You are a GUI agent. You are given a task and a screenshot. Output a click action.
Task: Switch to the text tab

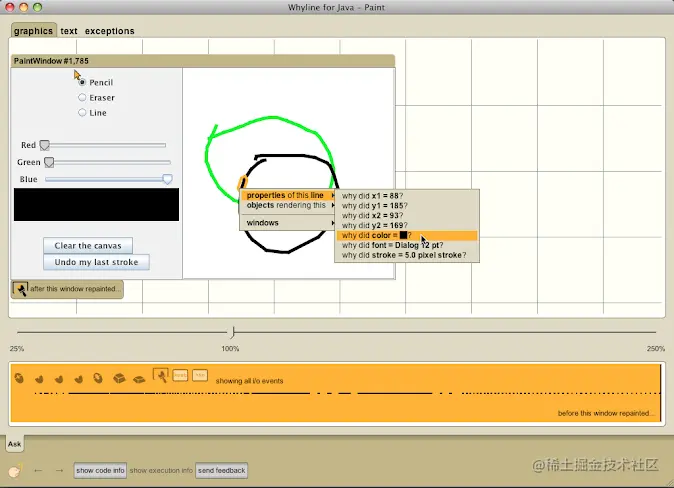point(69,31)
